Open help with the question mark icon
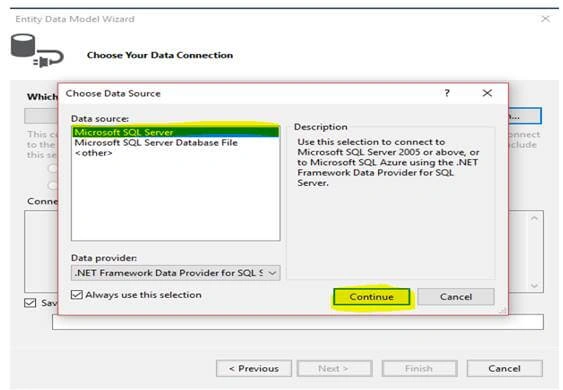 pos(447,93)
